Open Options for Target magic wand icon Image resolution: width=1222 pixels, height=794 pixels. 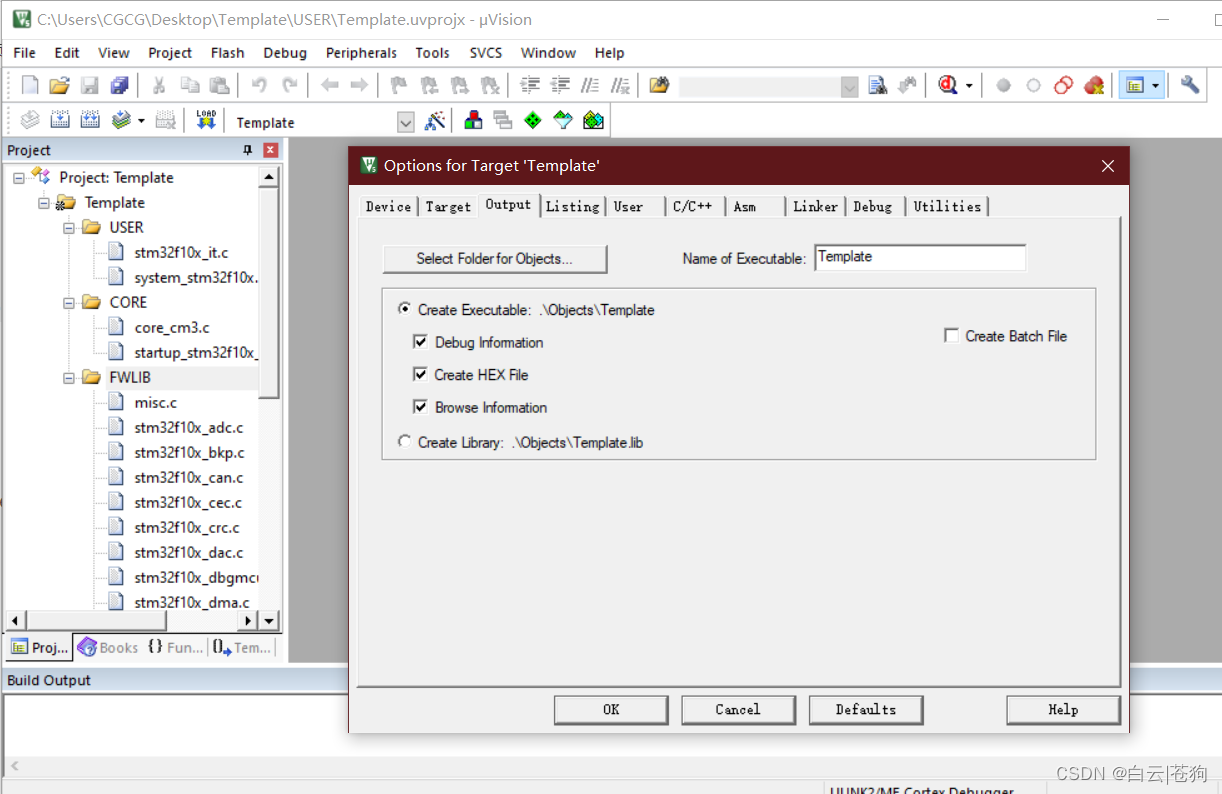tap(435, 121)
